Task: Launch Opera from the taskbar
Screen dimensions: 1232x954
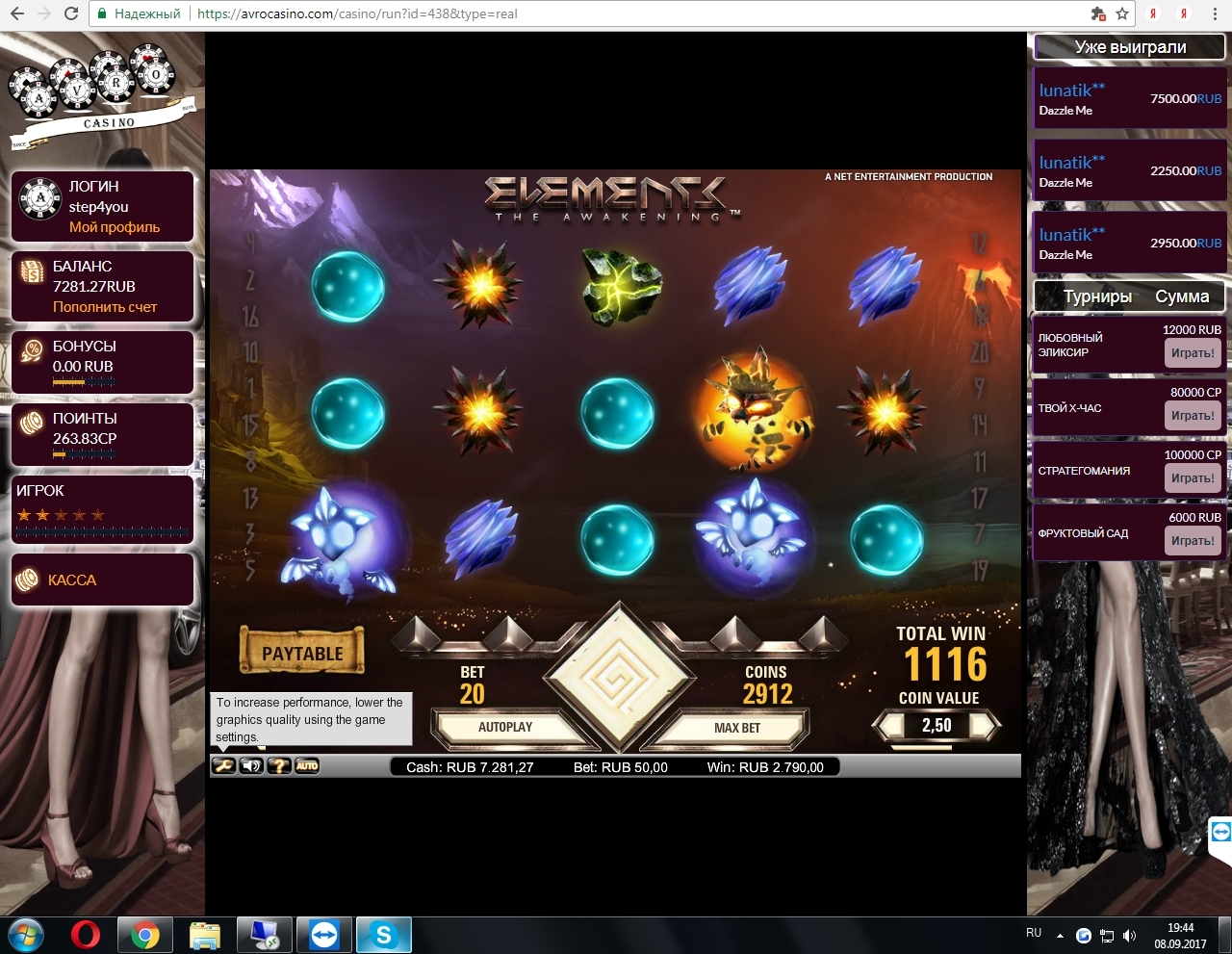Action: click(86, 935)
